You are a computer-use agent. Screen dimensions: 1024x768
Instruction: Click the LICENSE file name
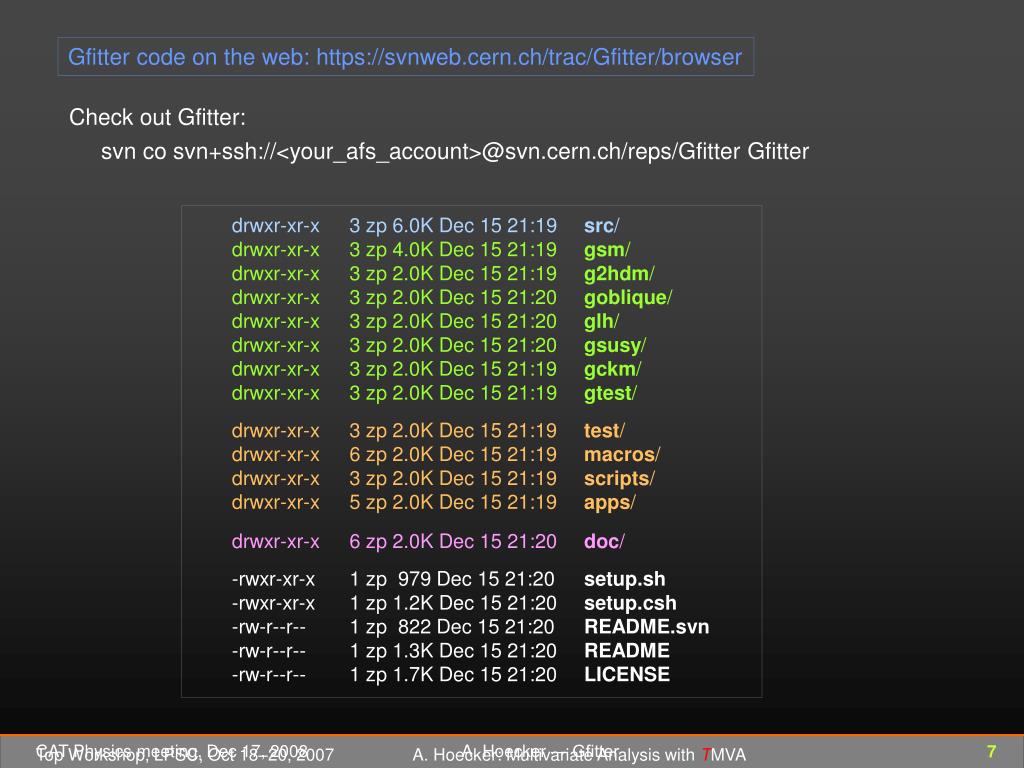click(626, 675)
